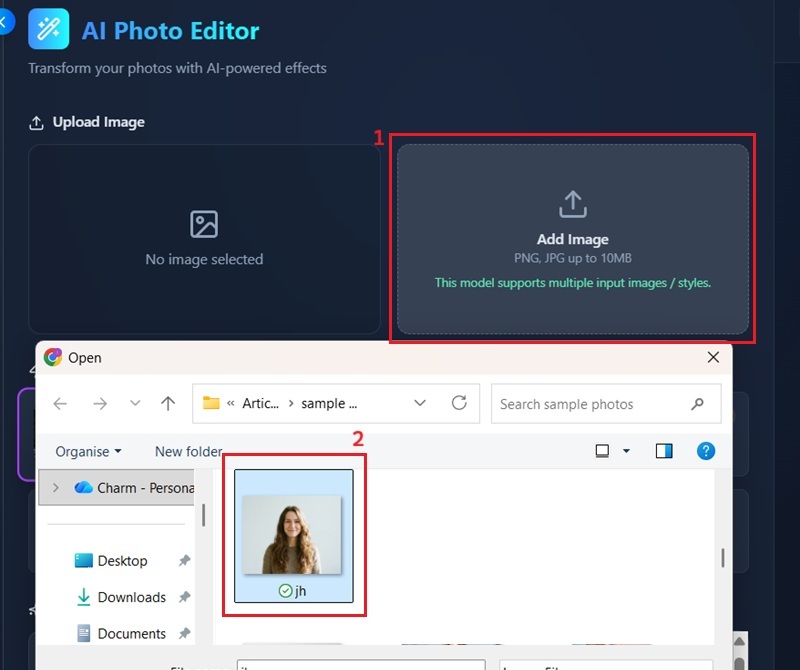Go forward in the Open dialog
The width and height of the screenshot is (800, 670).
click(x=101, y=404)
